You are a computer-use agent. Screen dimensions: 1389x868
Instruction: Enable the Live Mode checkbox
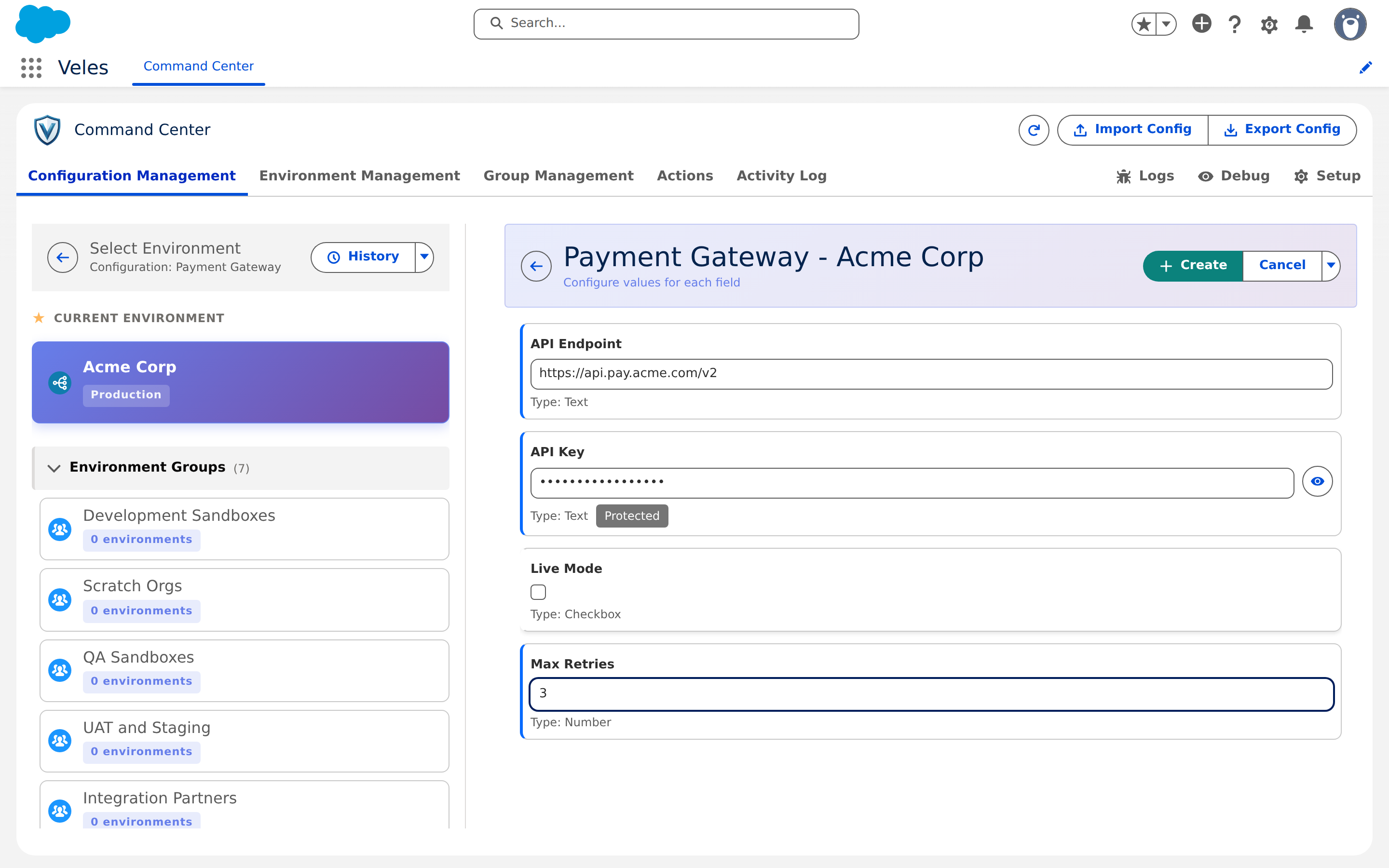538,592
